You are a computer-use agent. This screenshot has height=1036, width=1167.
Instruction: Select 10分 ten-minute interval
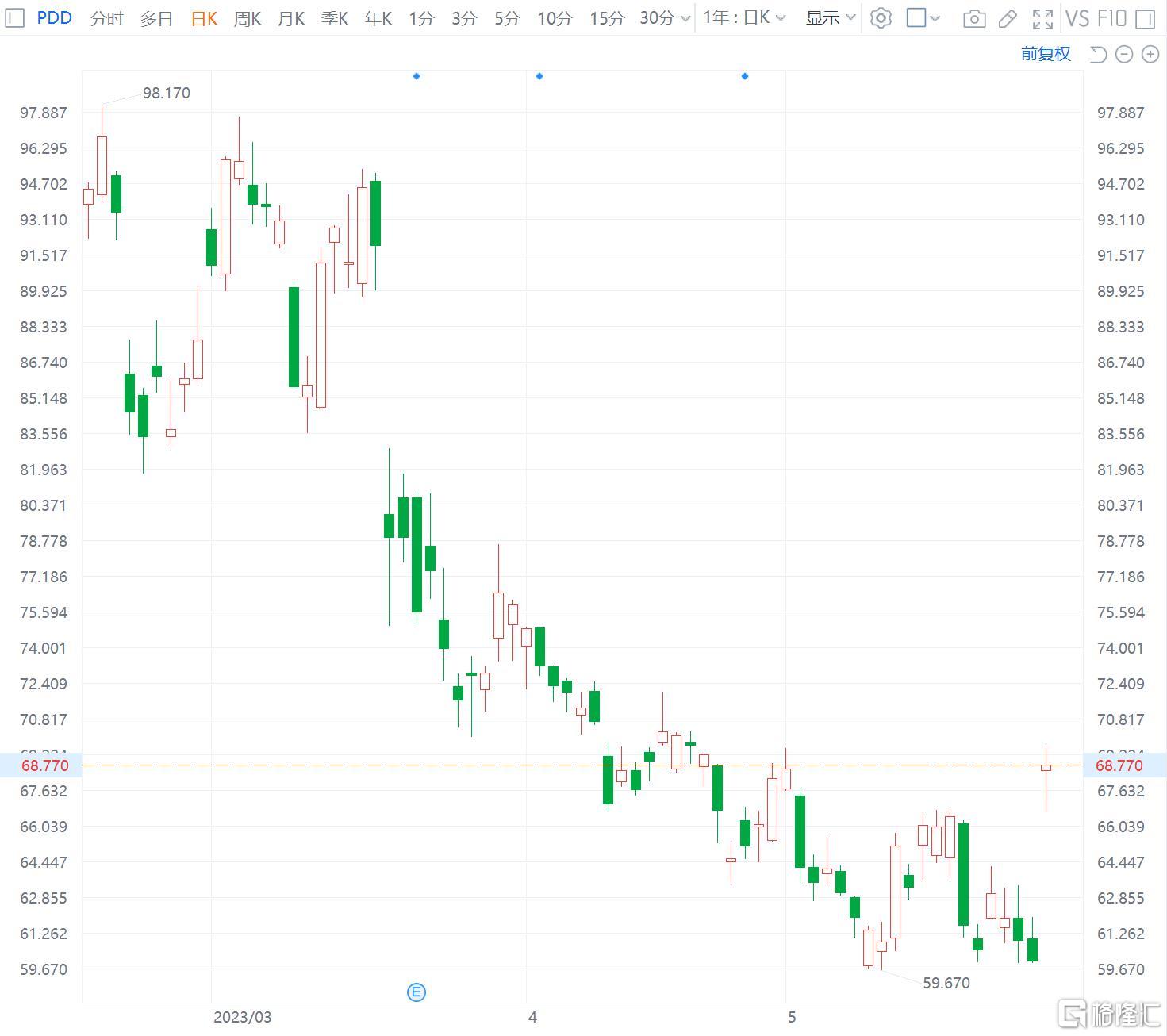(x=555, y=18)
